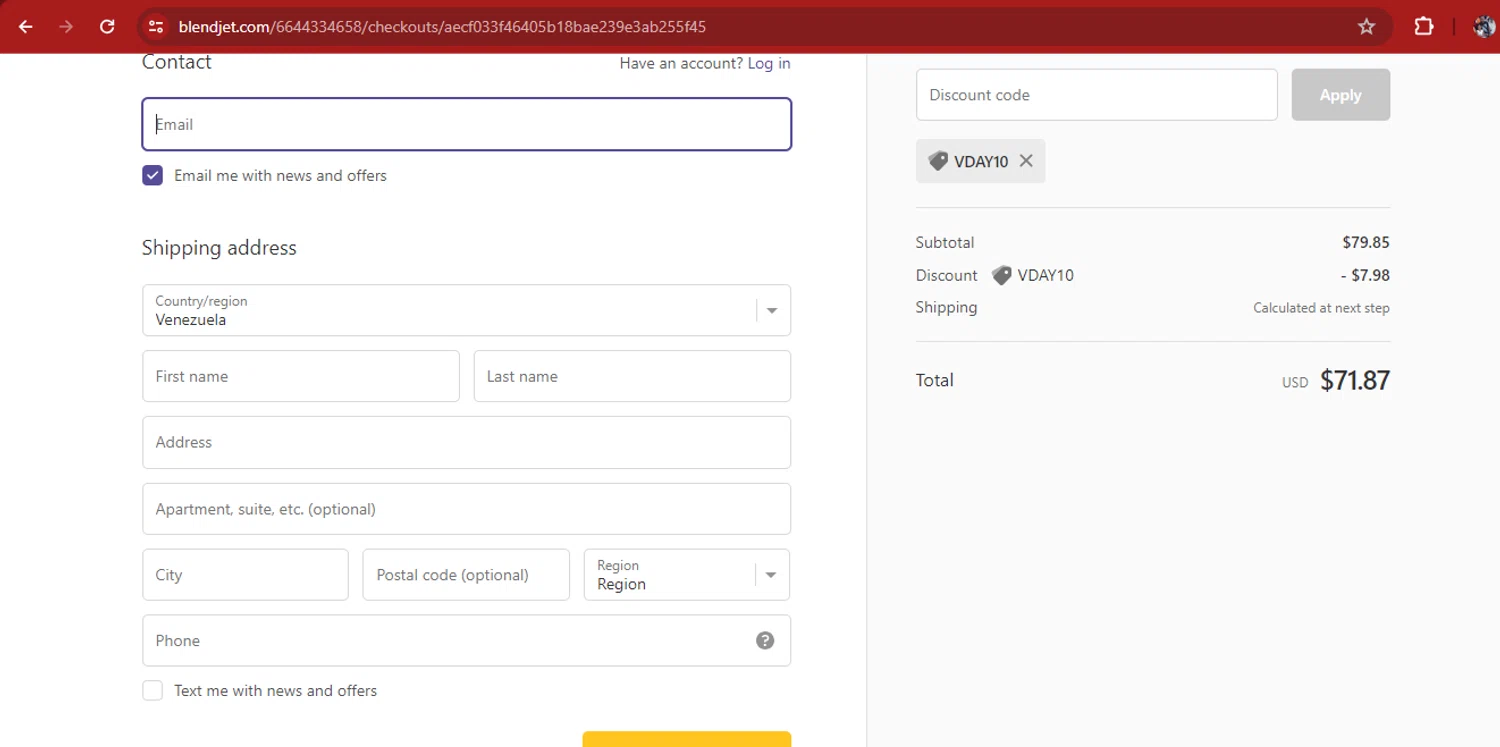This screenshot has width=1500, height=747.
Task: Open the Country/region dropdown
Action: coord(466,310)
